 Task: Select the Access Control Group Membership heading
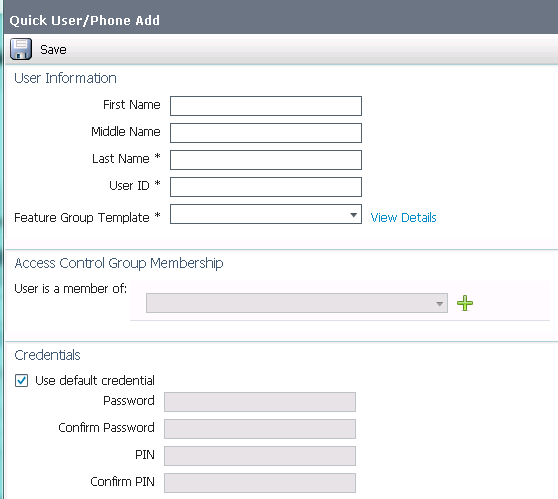click(119, 263)
